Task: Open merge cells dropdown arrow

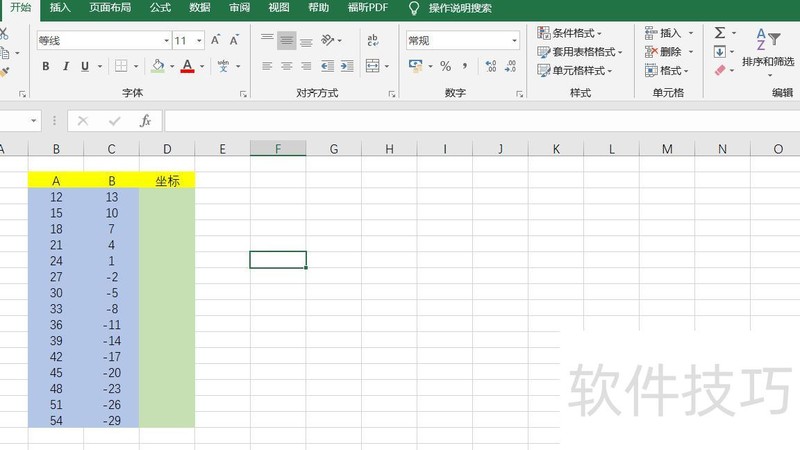Action: tap(387, 66)
